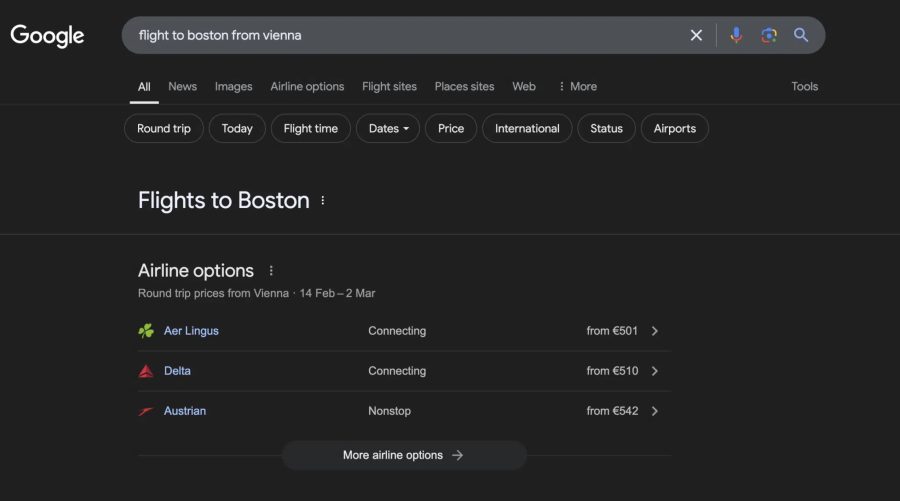Select the Round trip filter chip

(164, 129)
